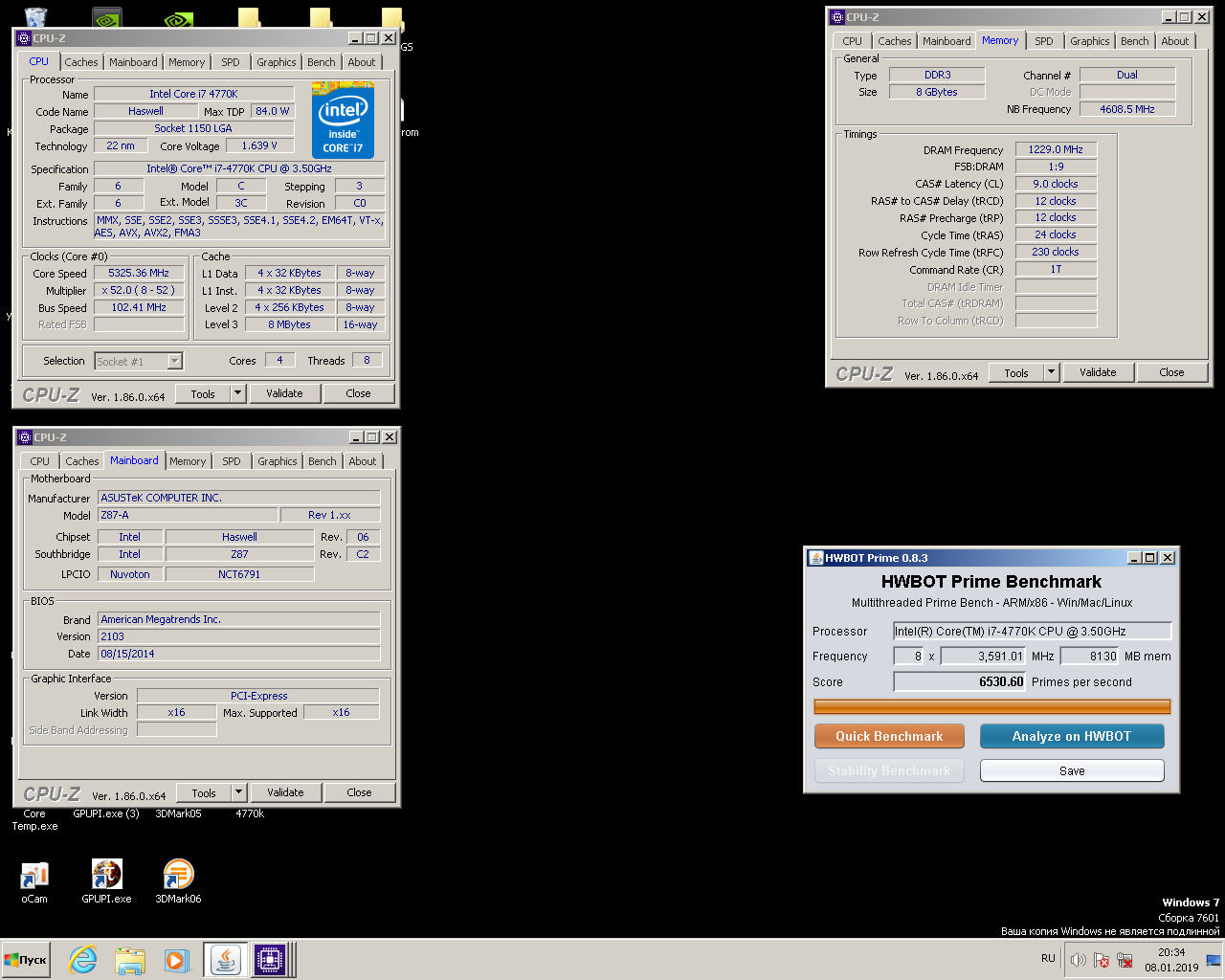Screen dimensions: 1225x980
Task: Click the title bar icon of the Mainboard CPU-Z window
Action: point(24,437)
